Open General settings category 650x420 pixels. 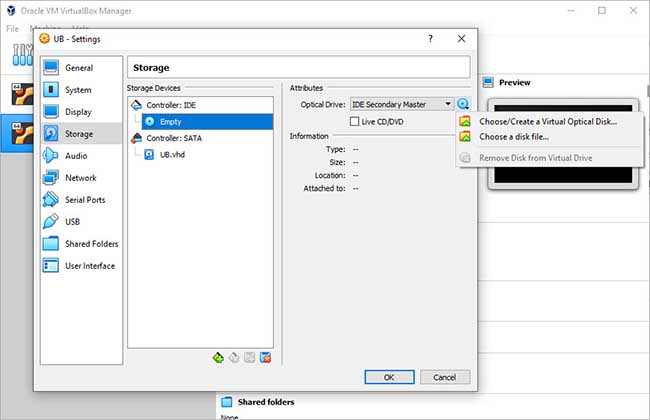(x=81, y=68)
